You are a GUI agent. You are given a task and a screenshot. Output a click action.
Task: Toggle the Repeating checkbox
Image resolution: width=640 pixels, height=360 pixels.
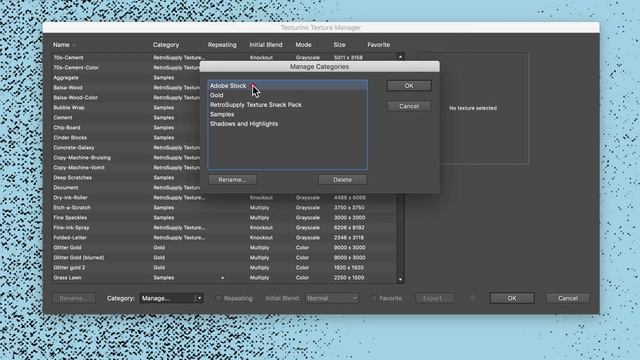point(218,298)
